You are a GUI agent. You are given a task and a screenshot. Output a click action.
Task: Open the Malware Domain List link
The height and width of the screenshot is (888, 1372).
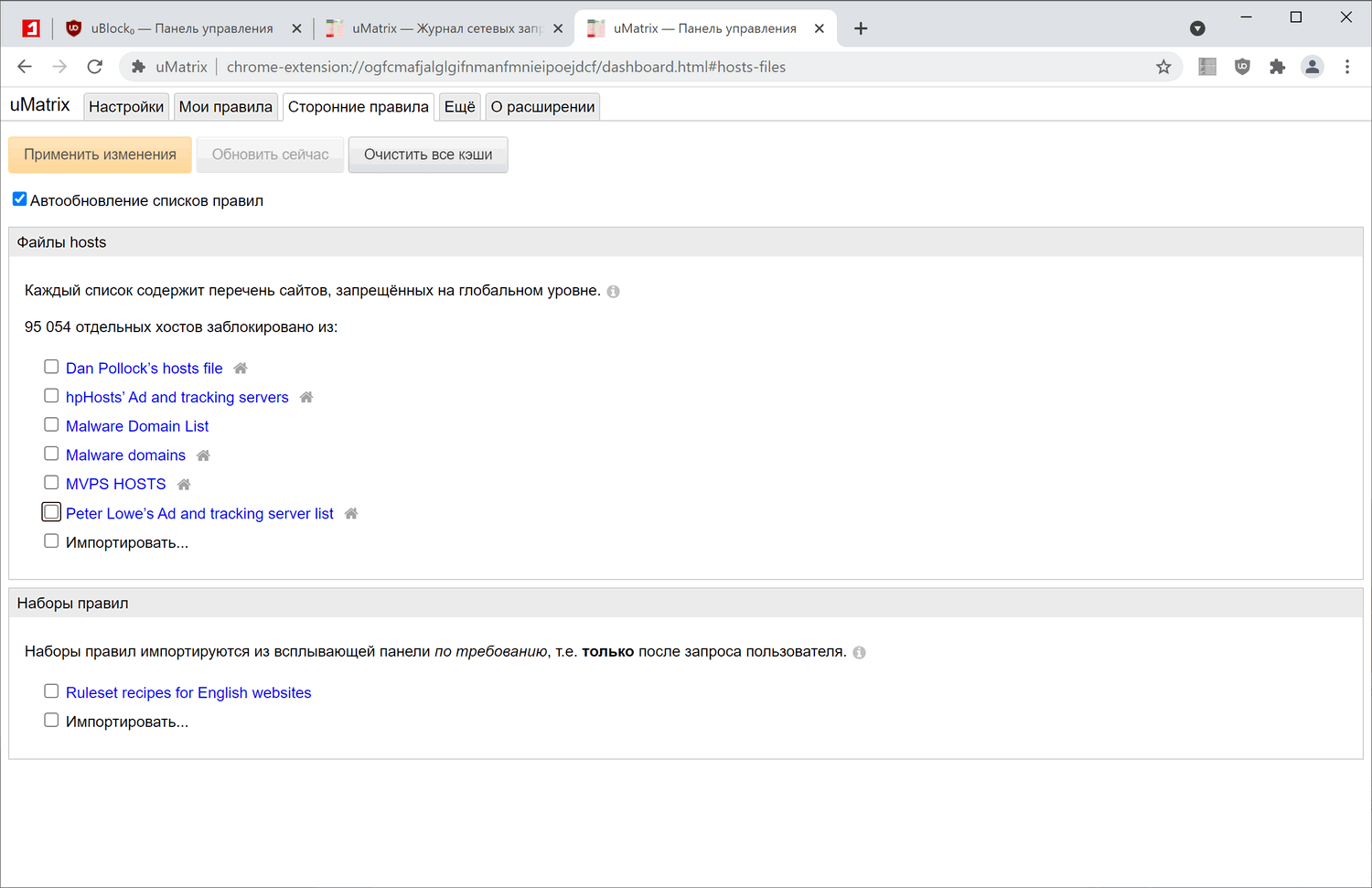(137, 426)
